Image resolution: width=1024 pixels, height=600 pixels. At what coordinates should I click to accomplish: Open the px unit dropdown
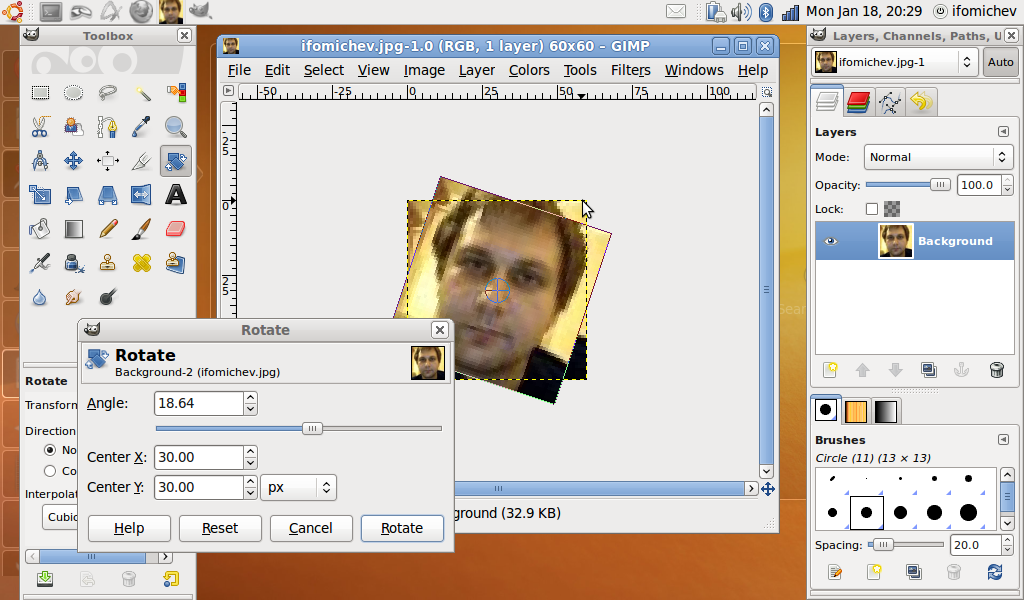(x=298, y=488)
